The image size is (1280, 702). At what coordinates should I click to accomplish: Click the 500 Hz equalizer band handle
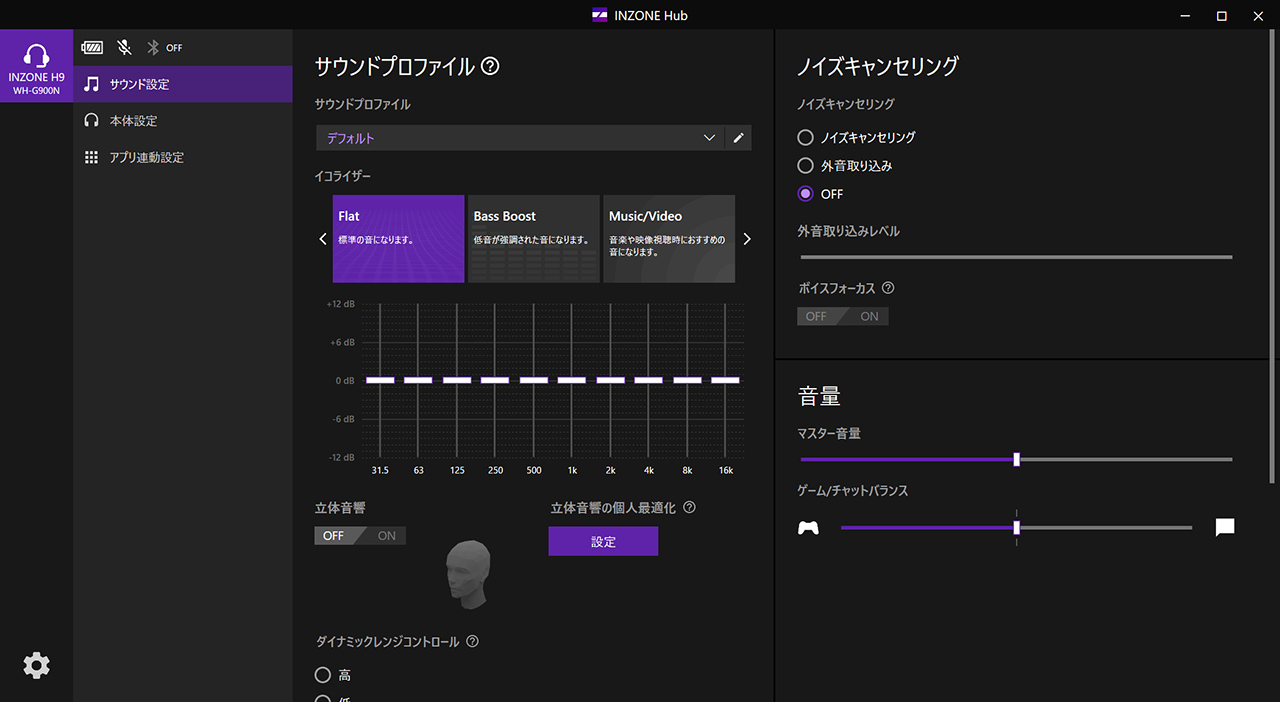click(x=534, y=380)
